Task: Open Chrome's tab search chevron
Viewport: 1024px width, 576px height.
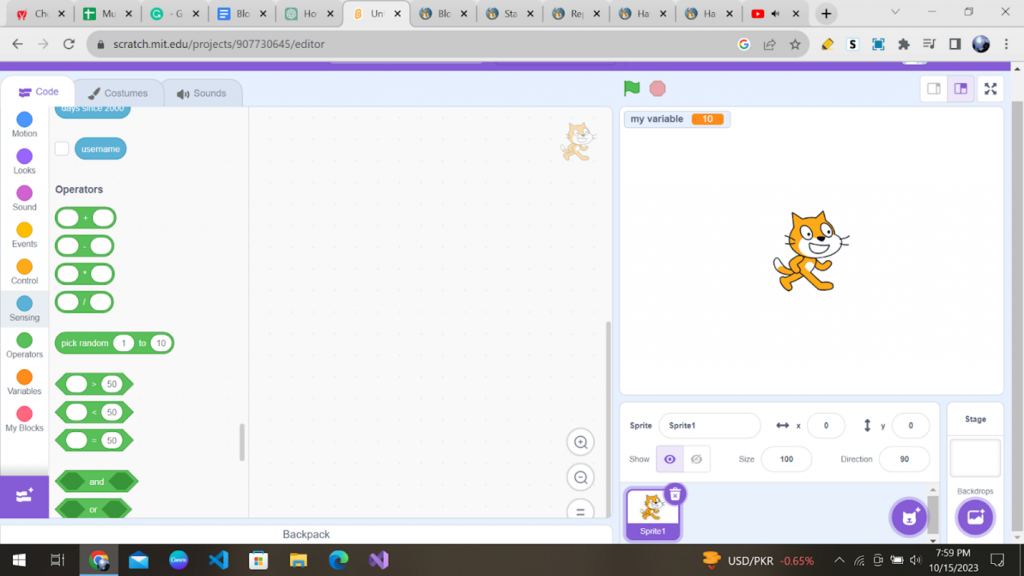Action: coord(895,13)
